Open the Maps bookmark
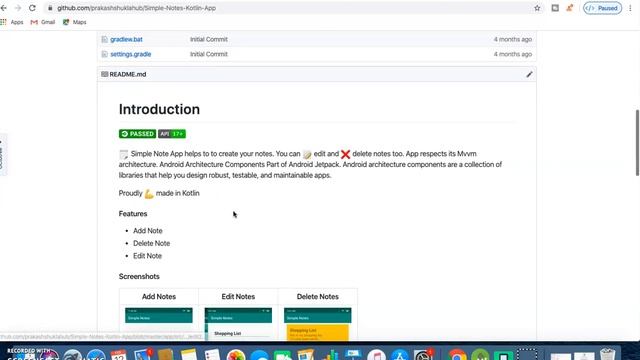640x360 pixels. click(75, 22)
